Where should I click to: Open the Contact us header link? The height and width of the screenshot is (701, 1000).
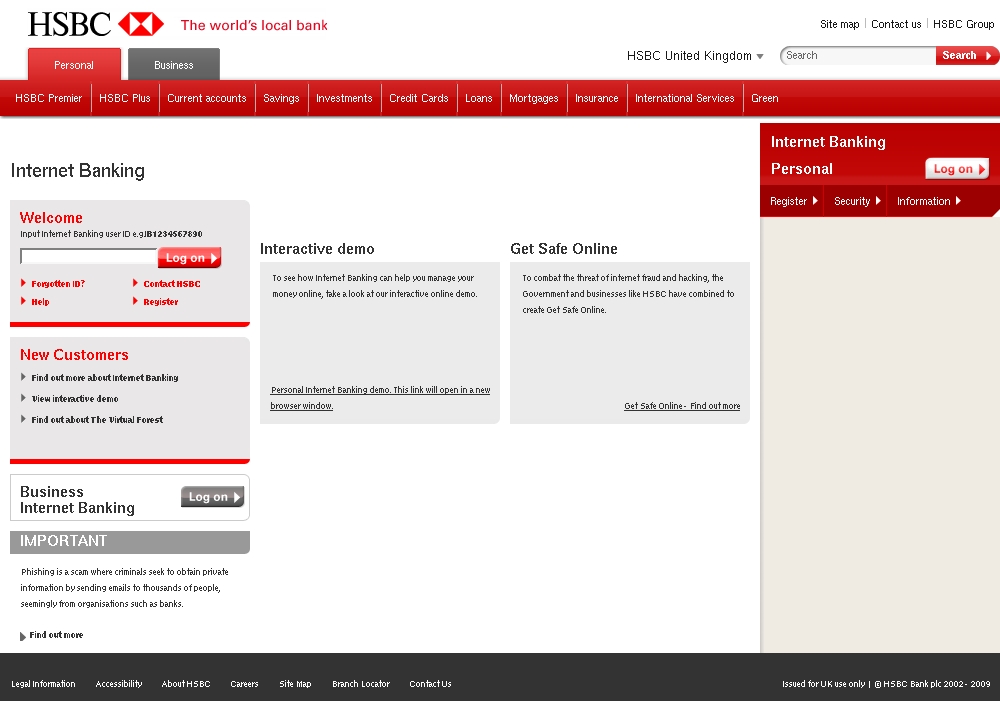coord(896,24)
